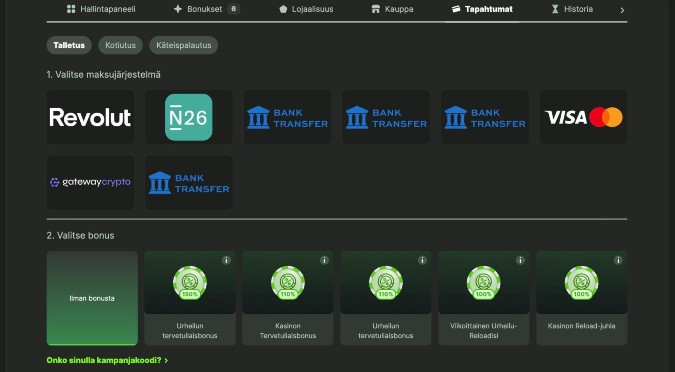Click the Onko sinulla kampanjakoodi link
Image resolution: width=675 pixels, height=372 pixels.
point(107,360)
